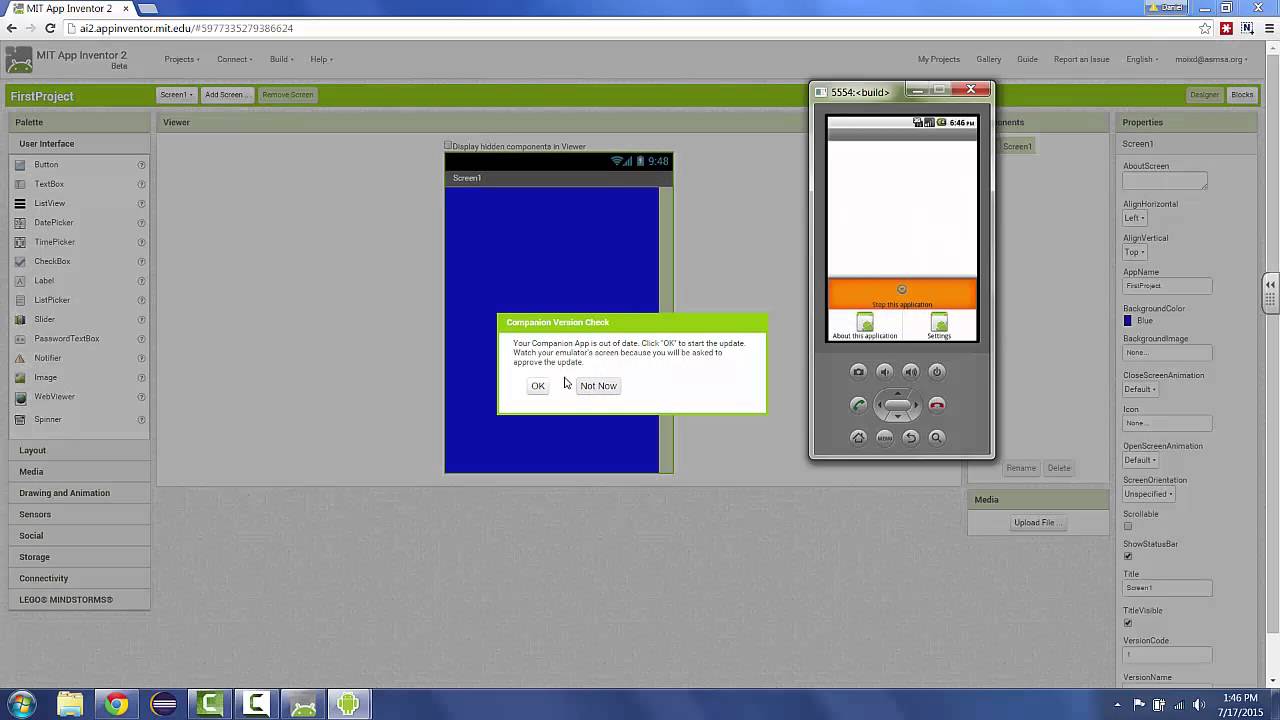Image resolution: width=1280 pixels, height=720 pixels.
Task: Open the account email dropdown
Action: tap(1212, 59)
